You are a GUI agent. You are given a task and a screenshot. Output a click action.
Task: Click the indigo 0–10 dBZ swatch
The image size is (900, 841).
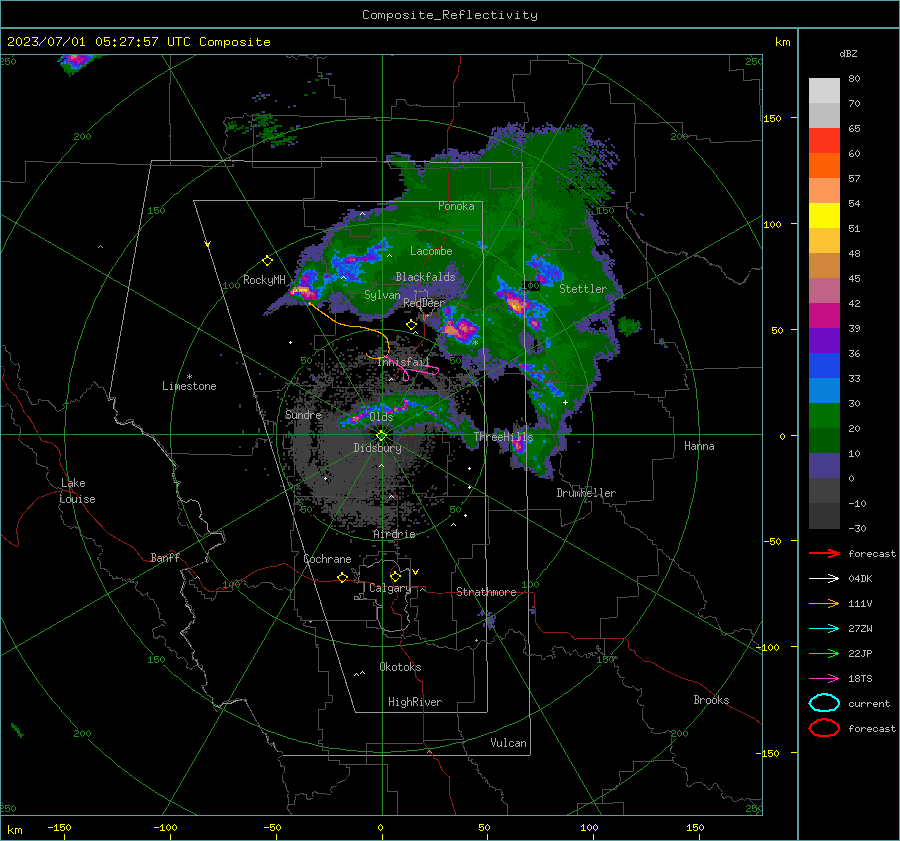coord(824,466)
